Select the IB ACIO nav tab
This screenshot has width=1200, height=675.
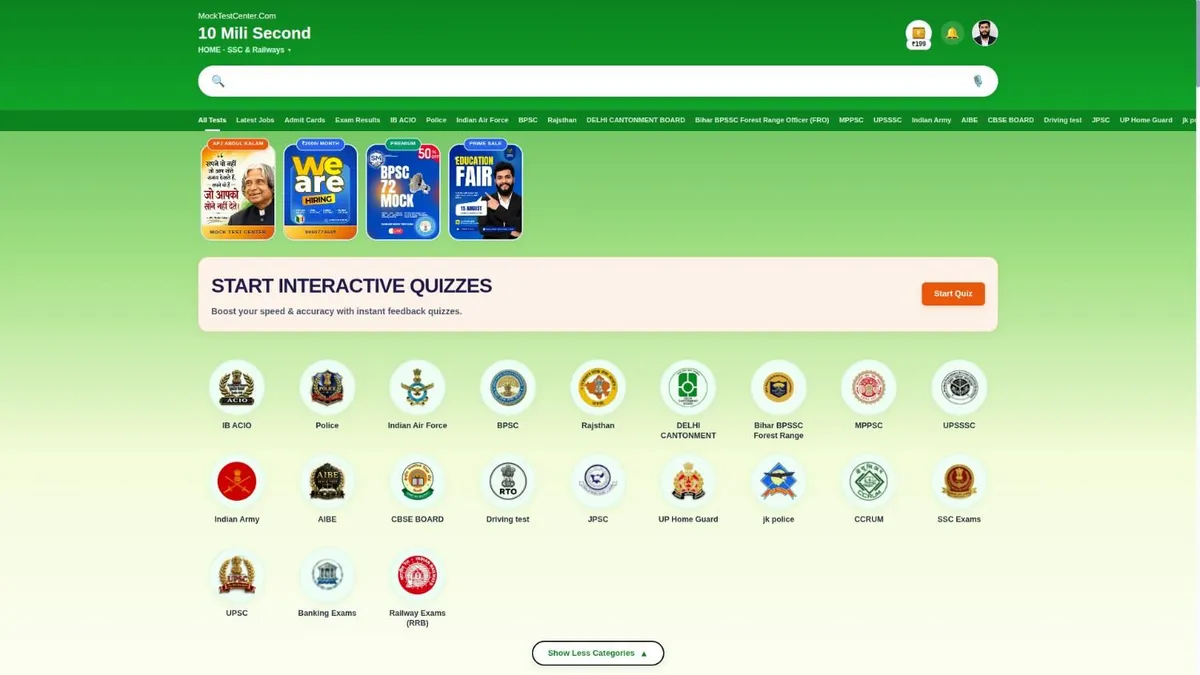coord(403,120)
